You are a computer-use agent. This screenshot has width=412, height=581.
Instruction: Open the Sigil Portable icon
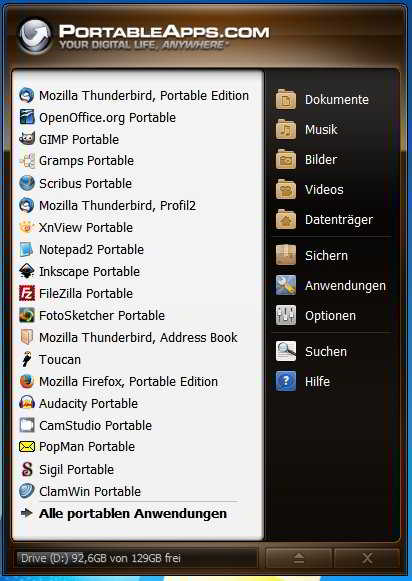click(x=27, y=469)
